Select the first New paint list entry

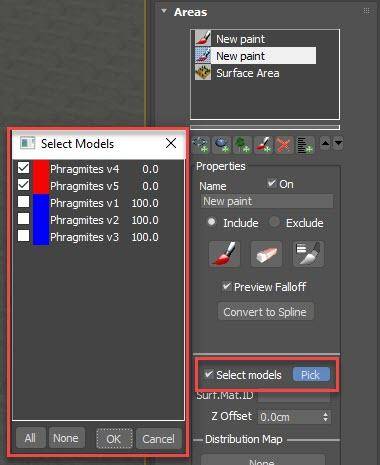(255, 39)
